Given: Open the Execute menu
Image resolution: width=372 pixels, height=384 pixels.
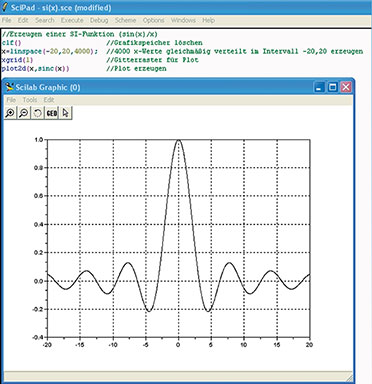Looking at the screenshot, I should (x=72, y=20).
